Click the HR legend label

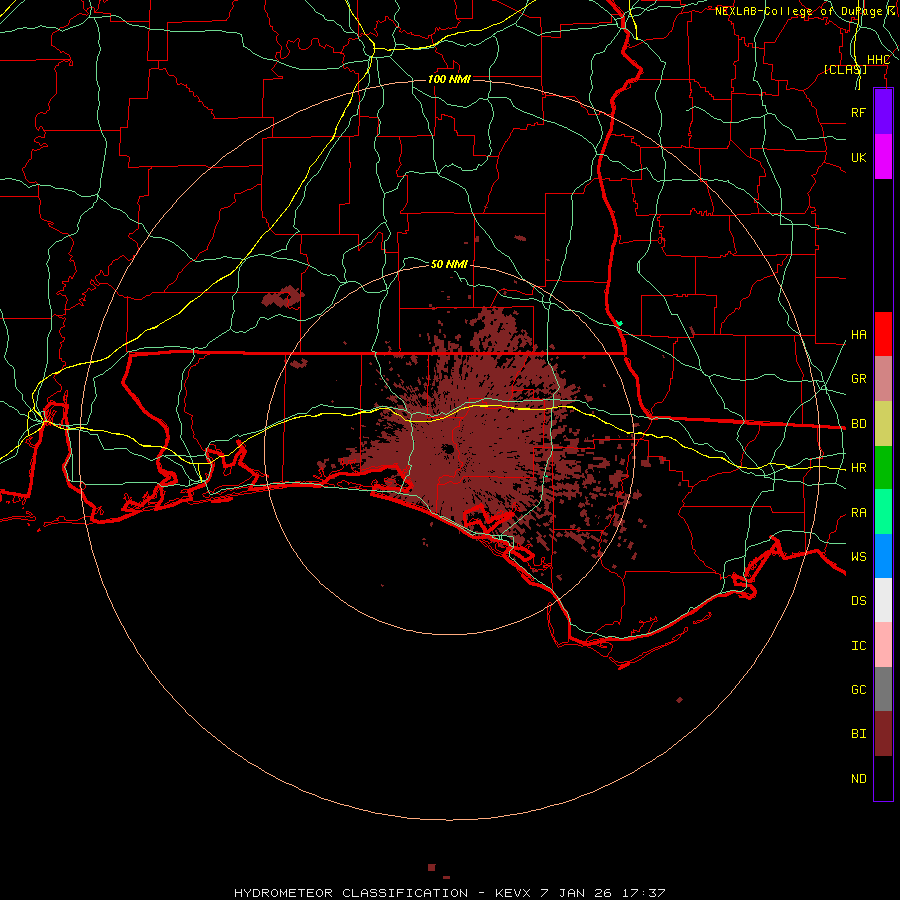point(858,468)
